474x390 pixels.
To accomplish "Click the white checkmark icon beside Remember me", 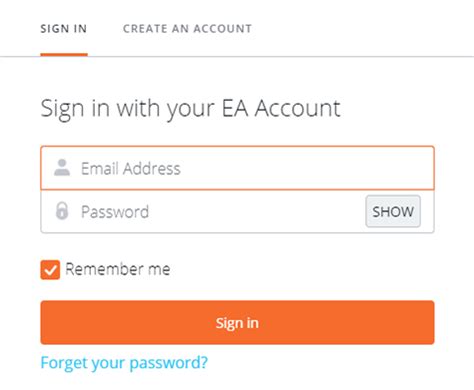I will tap(50, 270).
